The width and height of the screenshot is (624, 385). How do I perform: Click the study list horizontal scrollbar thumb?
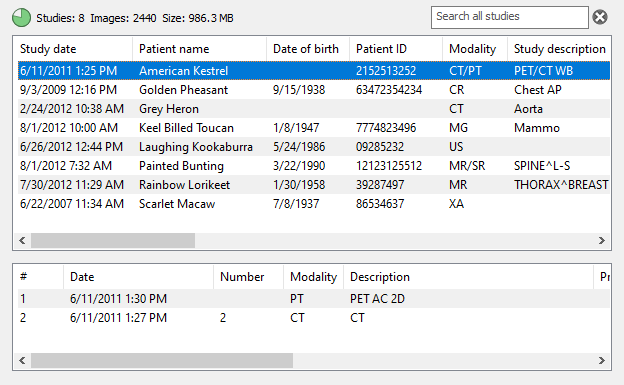[113, 240]
